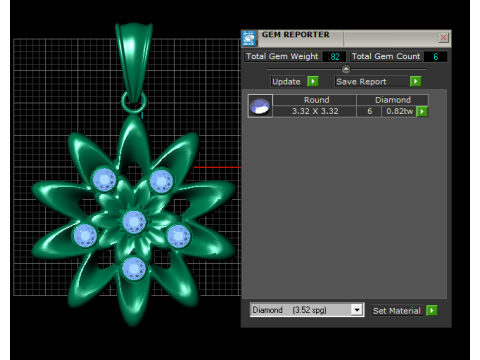Click the GEM REPORTER title bar
The width and height of the screenshot is (480, 360).
click(x=347, y=38)
